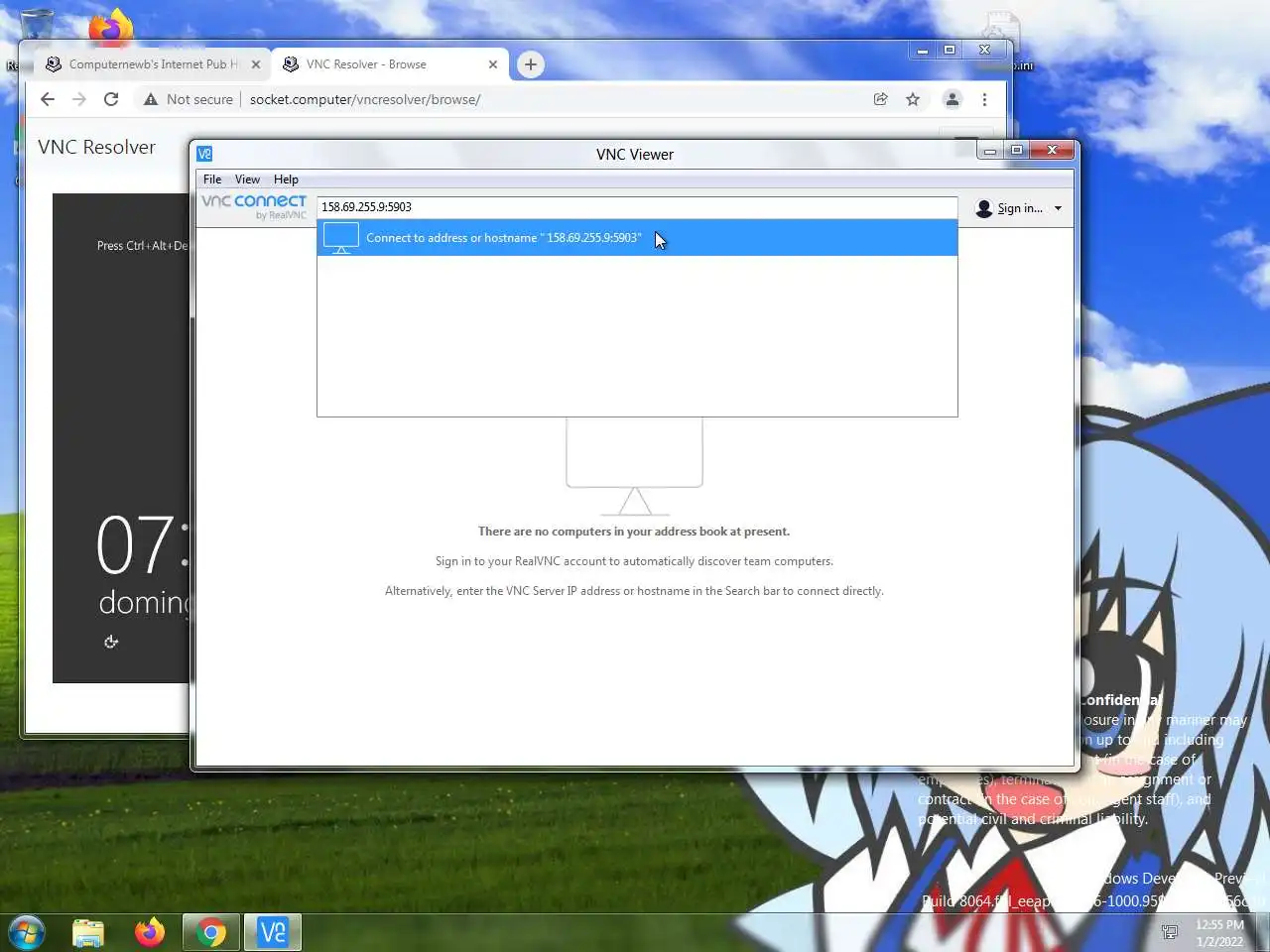Screen dimensions: 1270x952
Task: Open the Sign in dropdown
Action: (x=1019, y=208)
